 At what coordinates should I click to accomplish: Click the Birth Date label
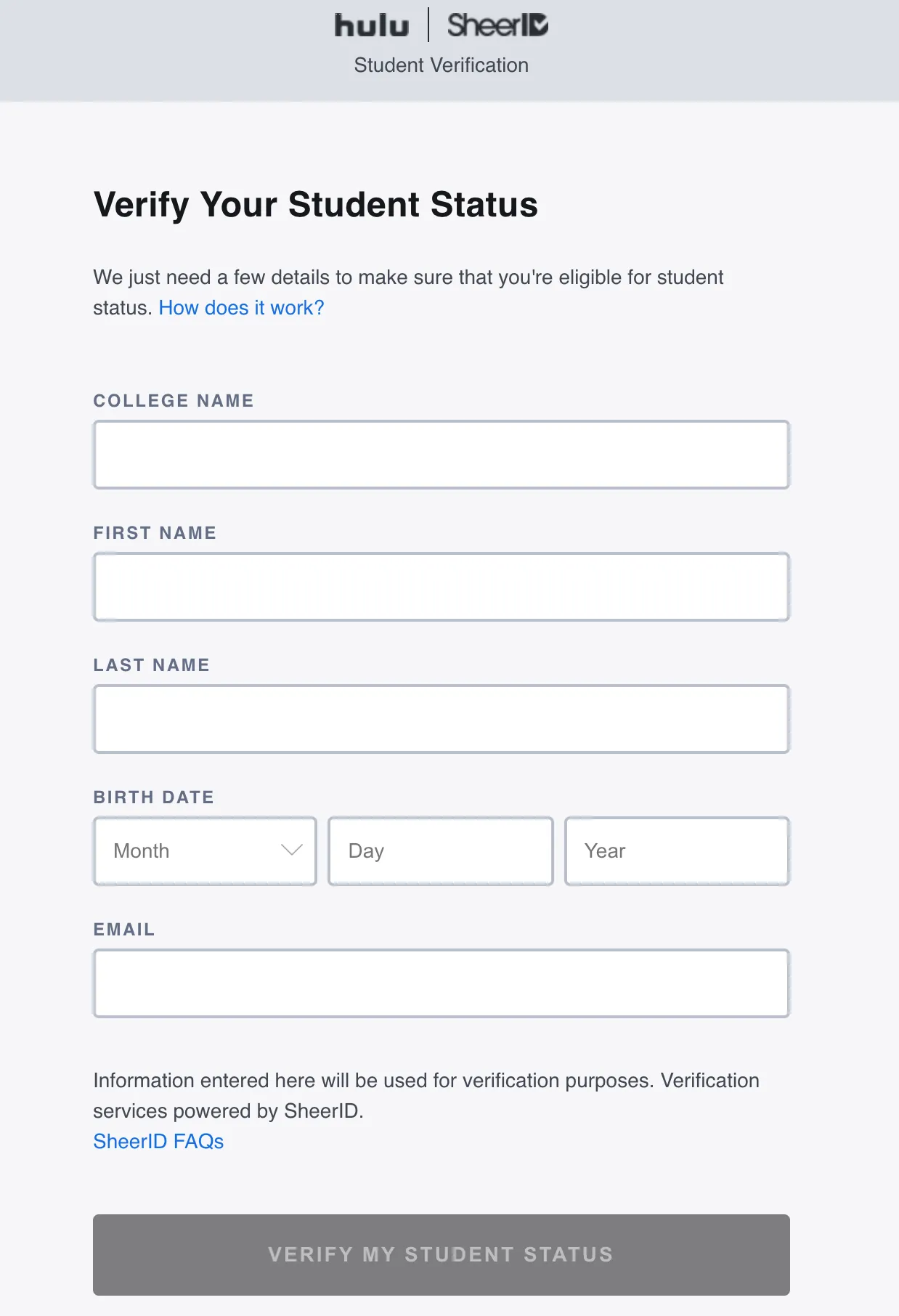153,797
